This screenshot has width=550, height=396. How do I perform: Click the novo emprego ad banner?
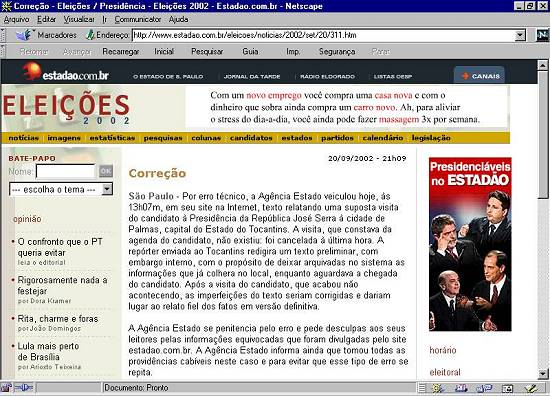coord(345,107)
